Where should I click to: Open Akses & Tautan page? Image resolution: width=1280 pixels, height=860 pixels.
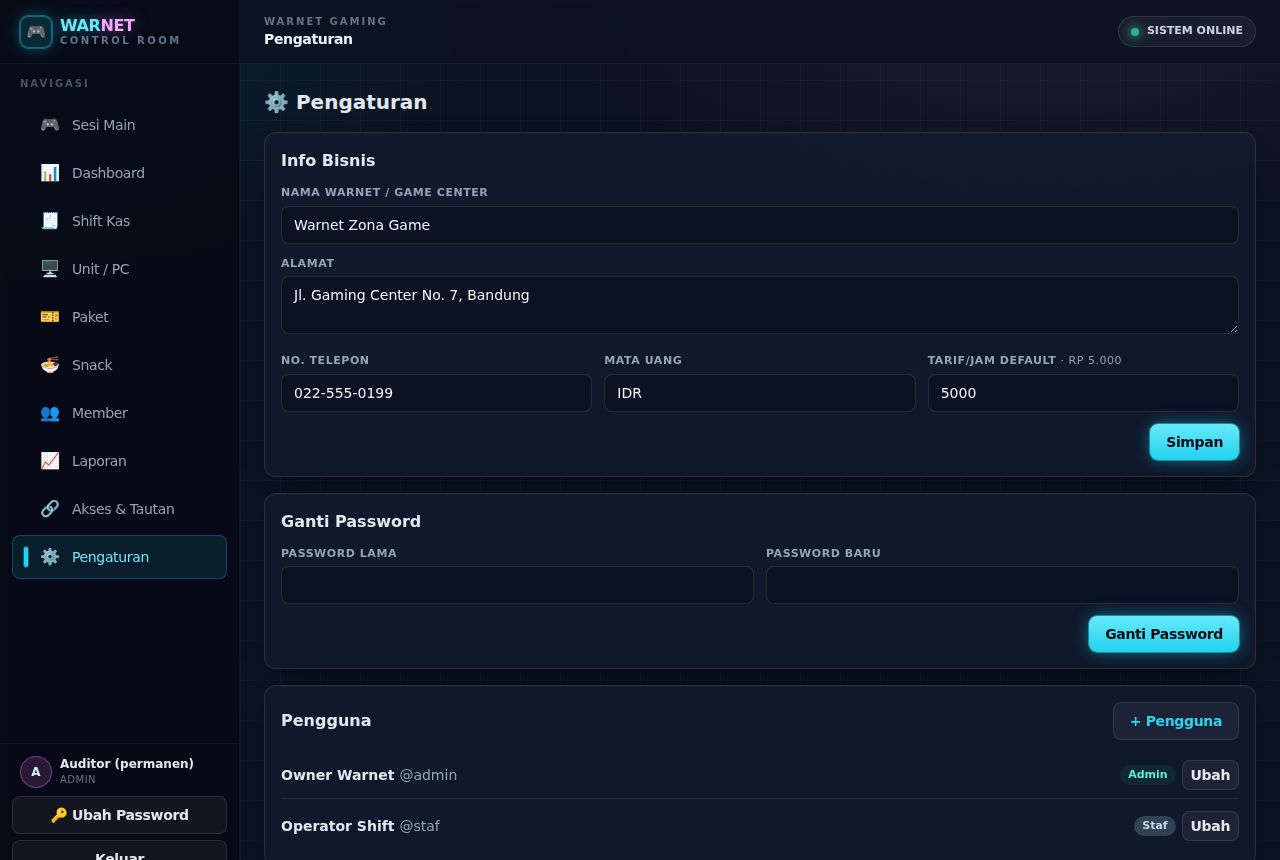click(x=119, y=509)
